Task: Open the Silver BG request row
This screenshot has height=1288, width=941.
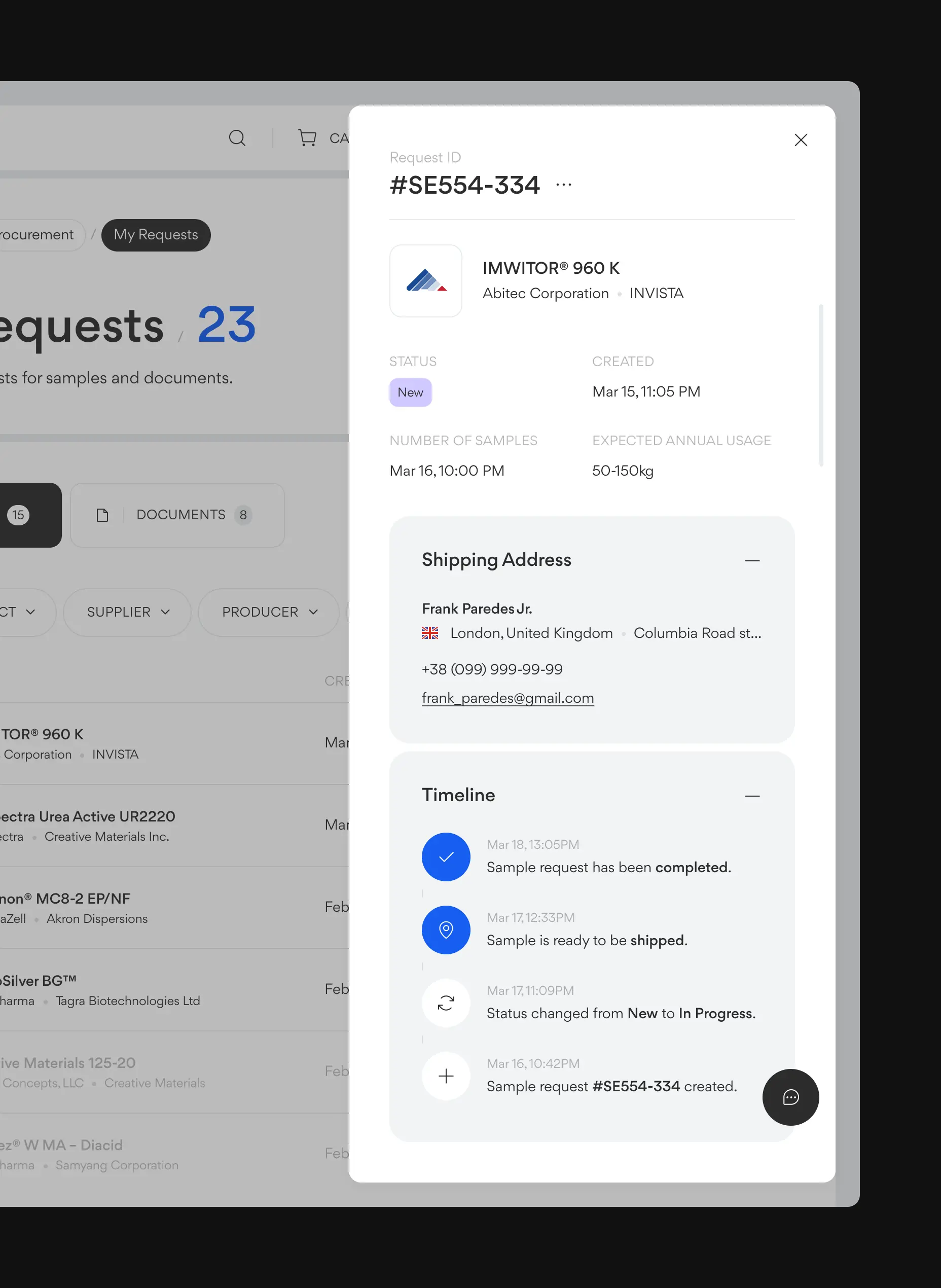Action: tap(174, 989)
